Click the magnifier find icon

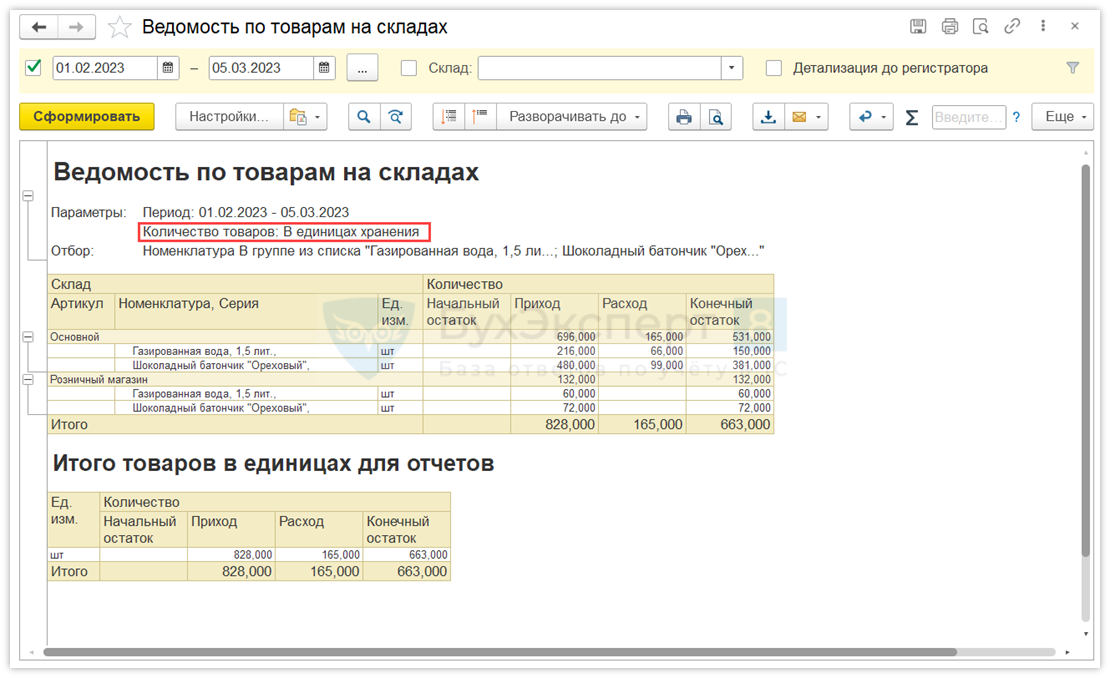click(x=364, y=117)
